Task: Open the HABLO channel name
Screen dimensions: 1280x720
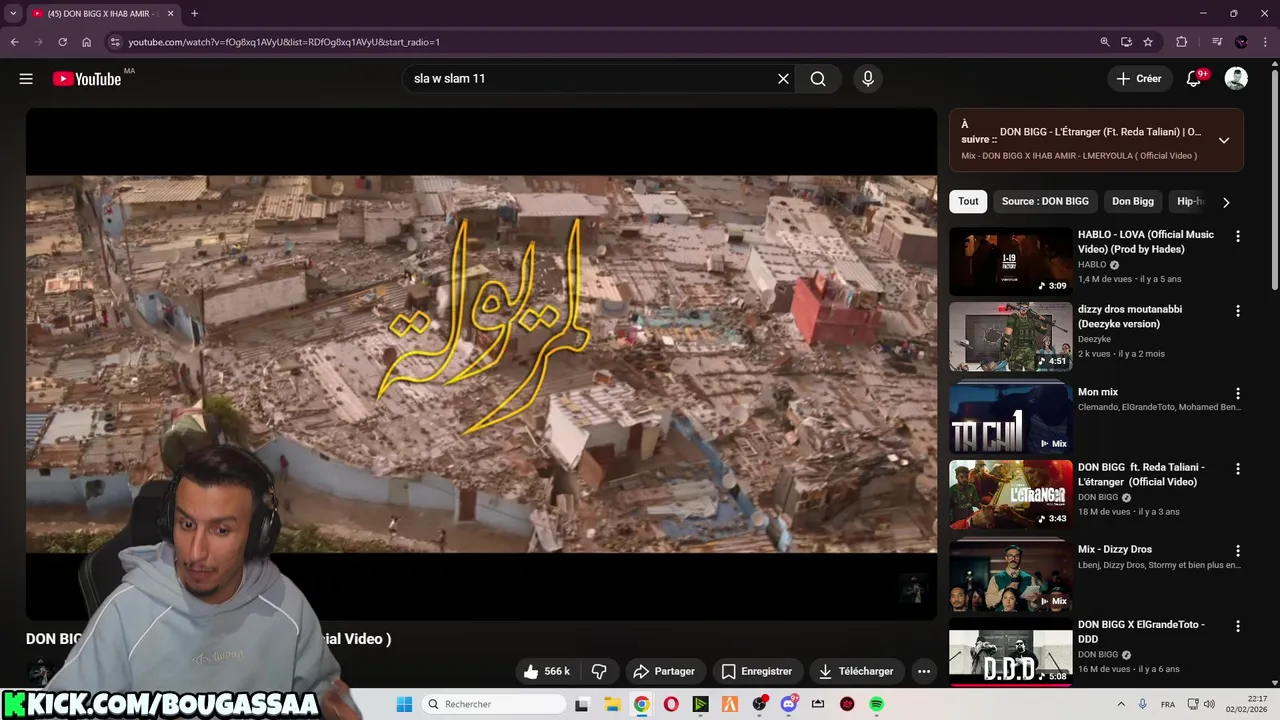Action: point(1092,265)
